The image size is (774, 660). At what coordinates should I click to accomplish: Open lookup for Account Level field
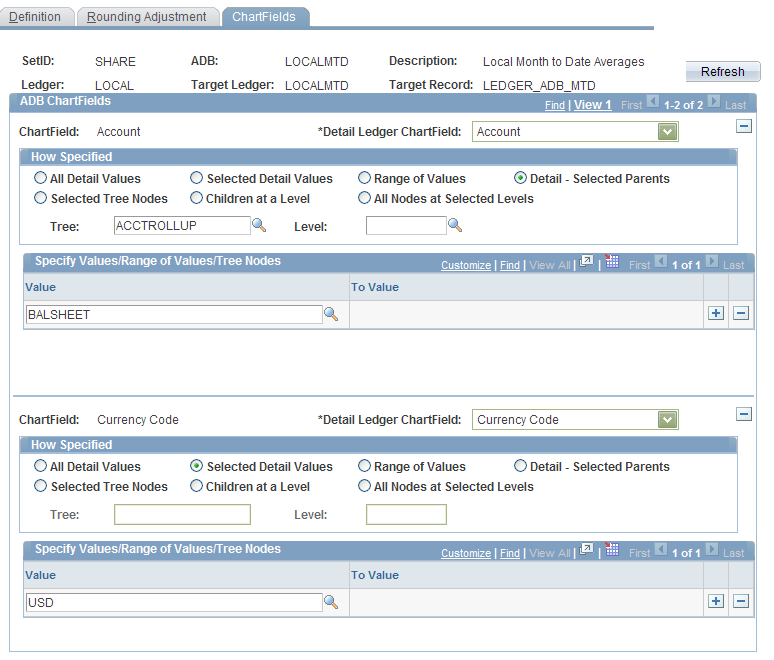coord(455,226)
